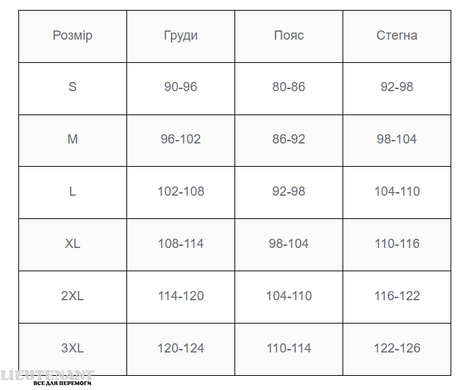Select the XL size cell
Screen dimensions: 476x390
[72, 244]
